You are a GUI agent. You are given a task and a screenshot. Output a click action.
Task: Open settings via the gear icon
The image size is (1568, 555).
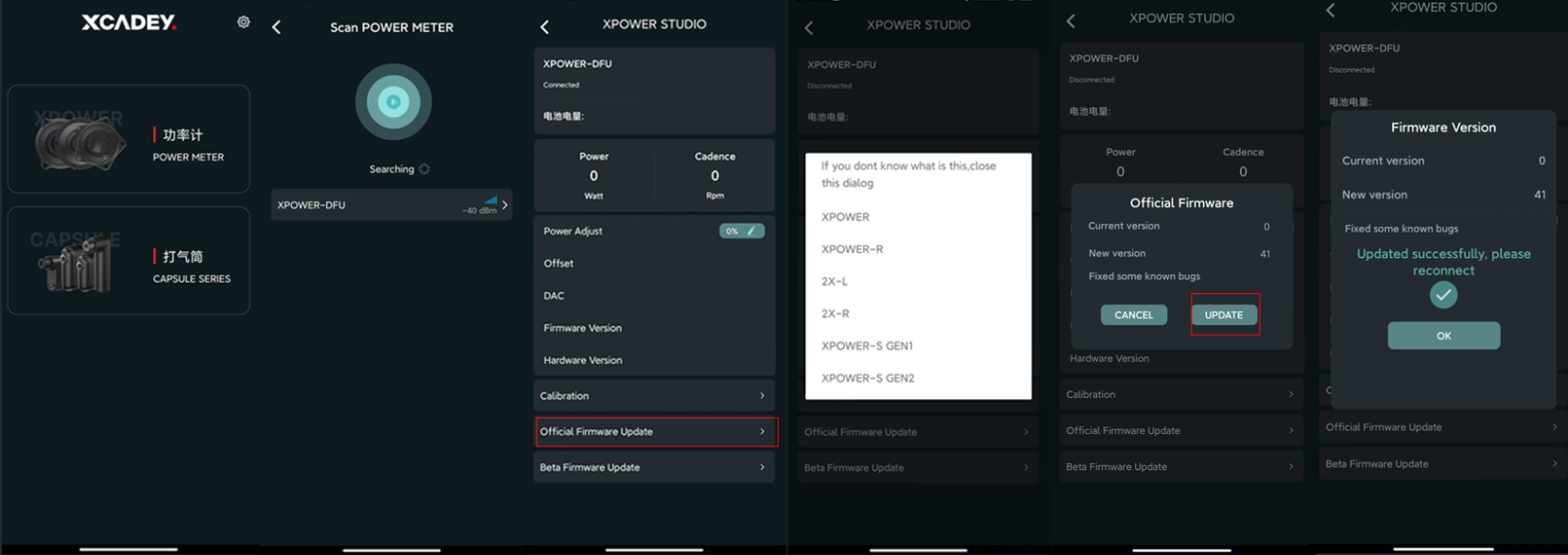click(244, 22)
